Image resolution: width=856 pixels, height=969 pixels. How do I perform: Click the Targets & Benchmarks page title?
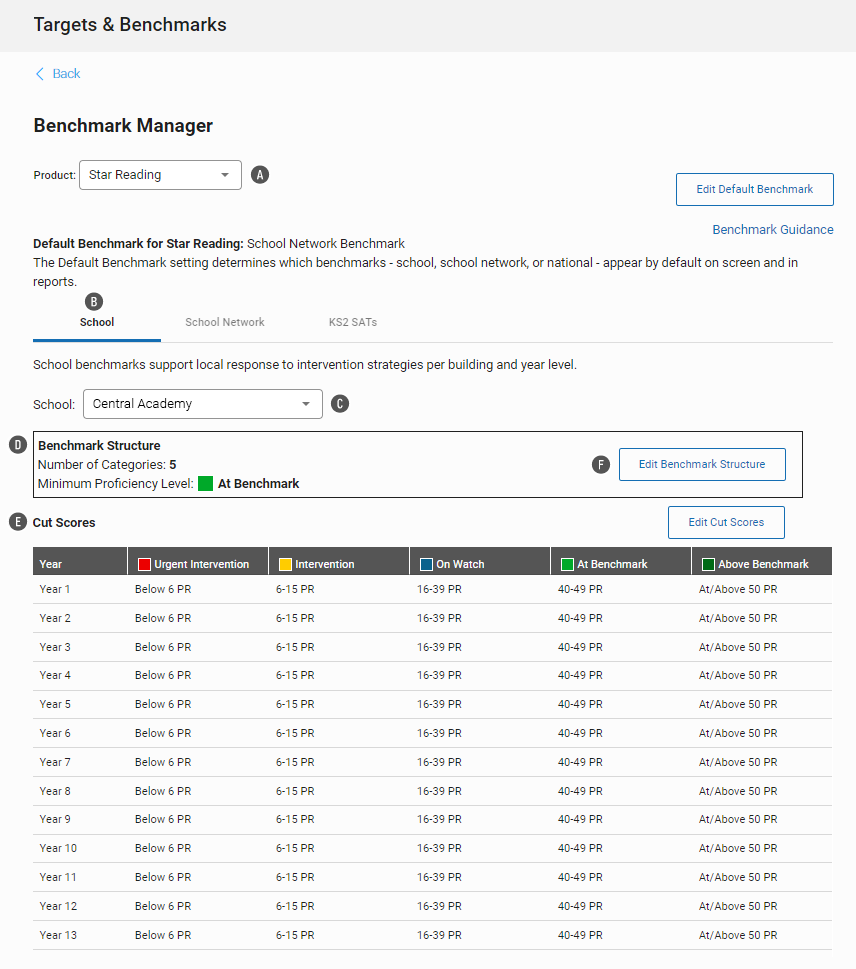pyautogui.click(x=130, y=25)
